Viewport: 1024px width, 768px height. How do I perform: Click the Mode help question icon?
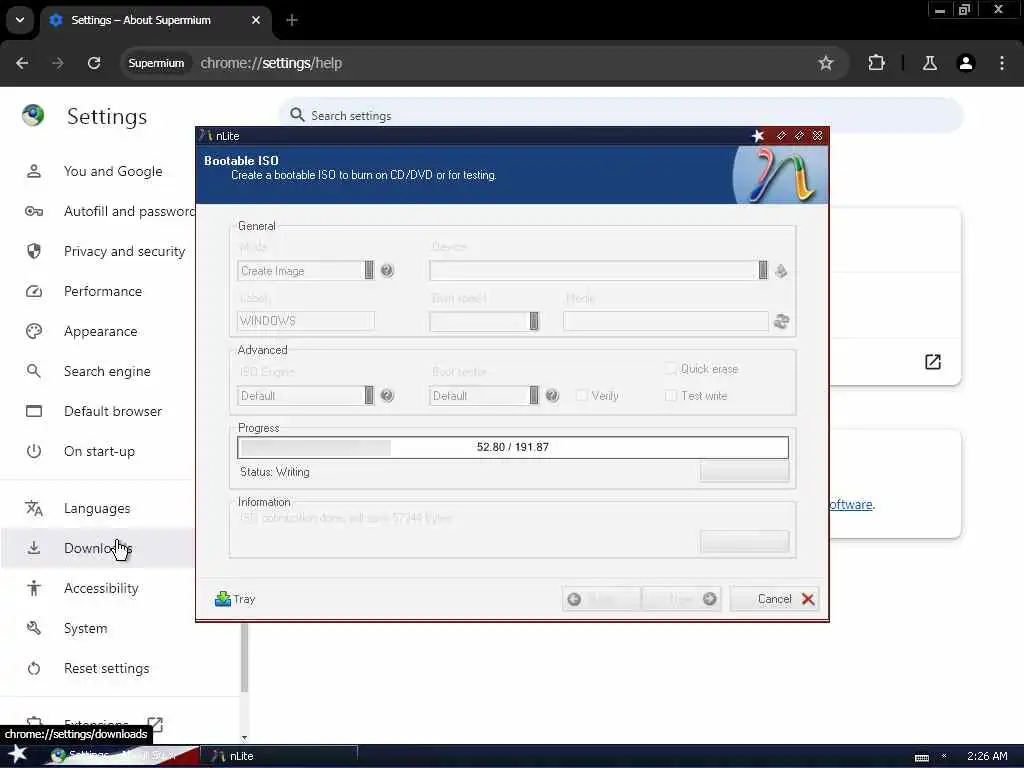387,270
